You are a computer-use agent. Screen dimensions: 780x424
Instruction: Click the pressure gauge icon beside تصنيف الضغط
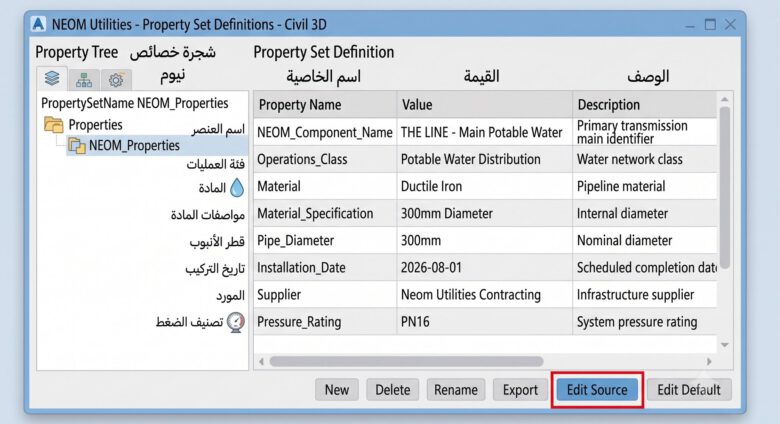236,322
